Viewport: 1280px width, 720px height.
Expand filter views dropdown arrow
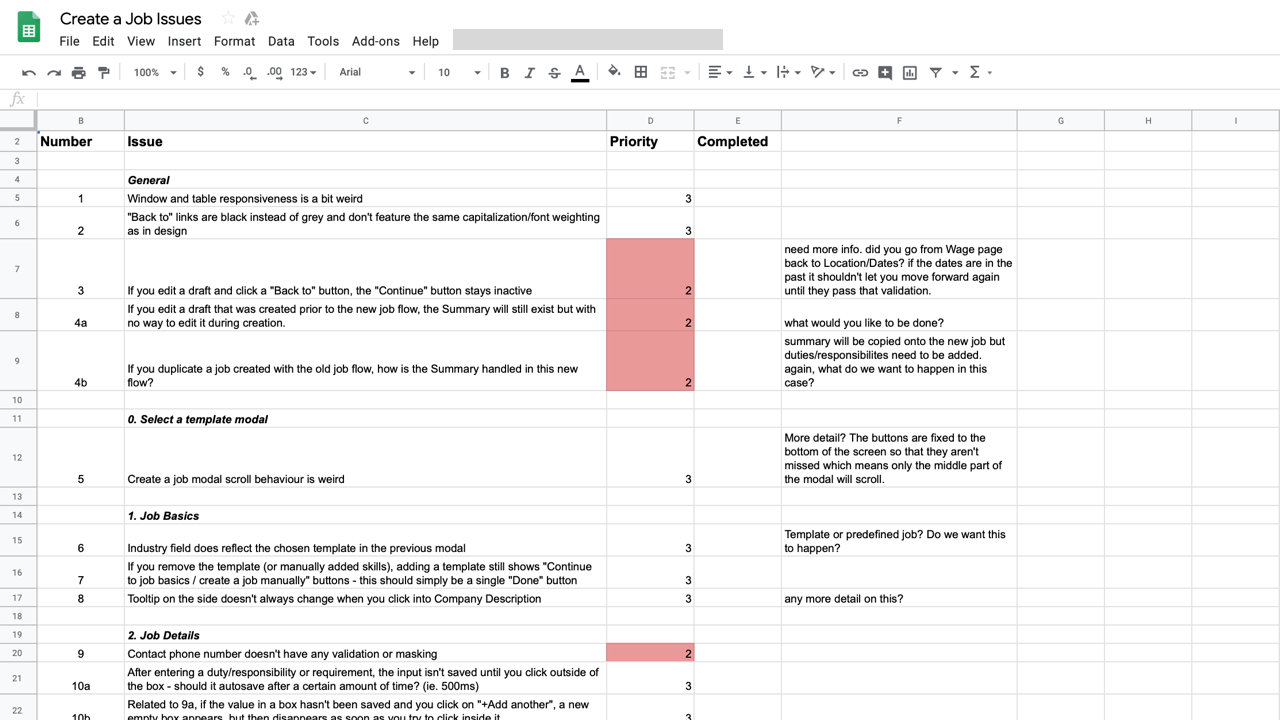click(x=955, y=72)
